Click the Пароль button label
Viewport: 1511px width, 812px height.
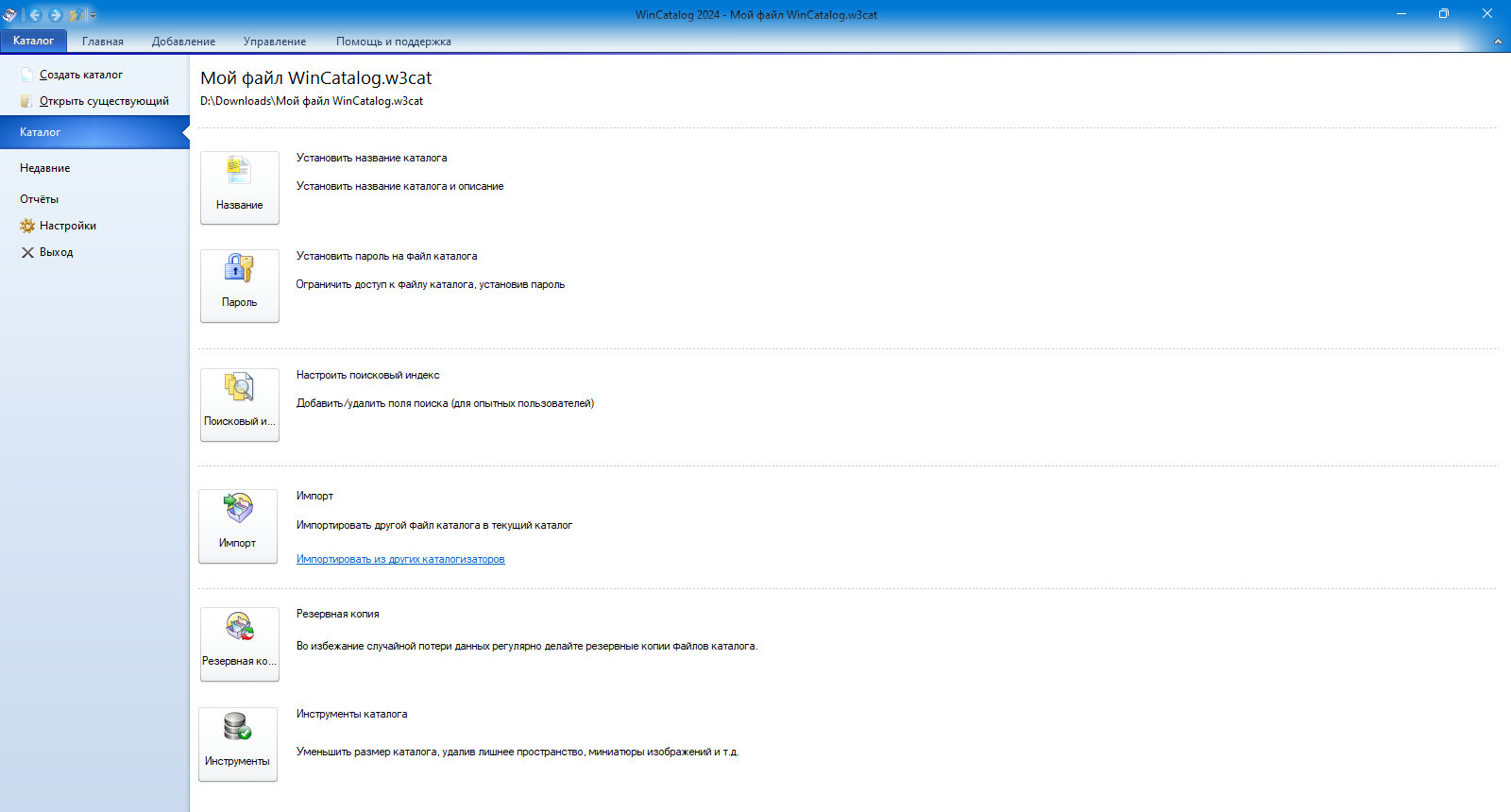(240, 302)
